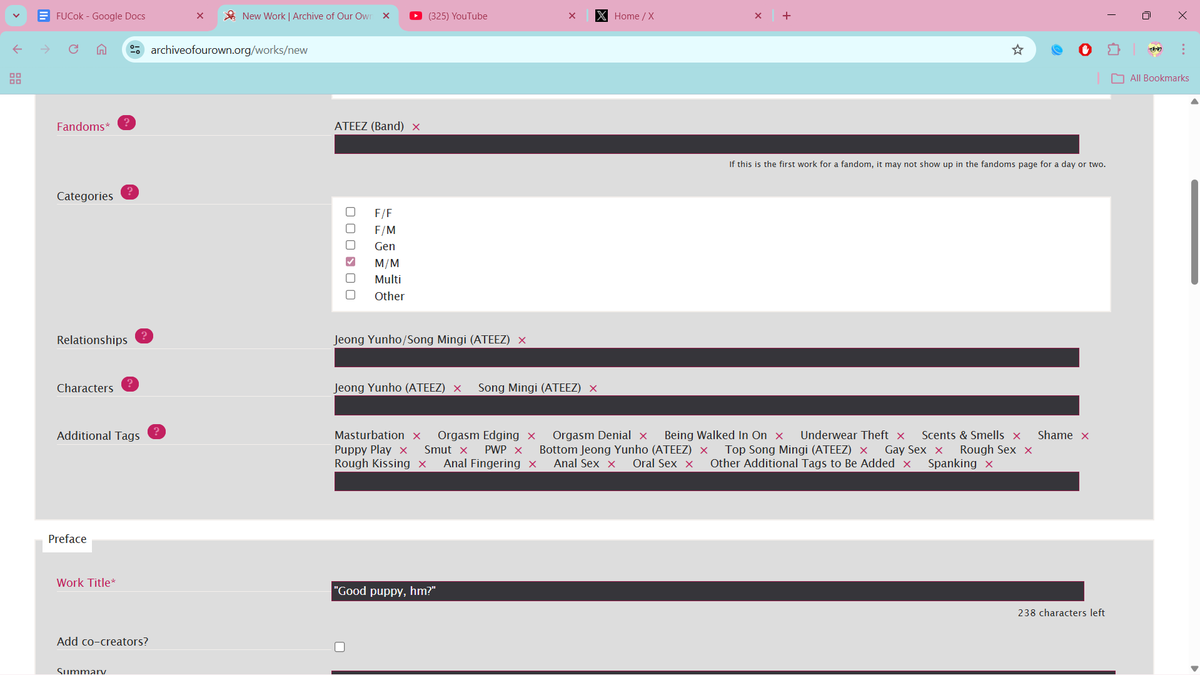Image resolution: width=1200 pixels, height=675 pixels.
Task: Remove the Jeong Yunho/Song Mingi relationship tag
Action: click(x=522, y=340)
